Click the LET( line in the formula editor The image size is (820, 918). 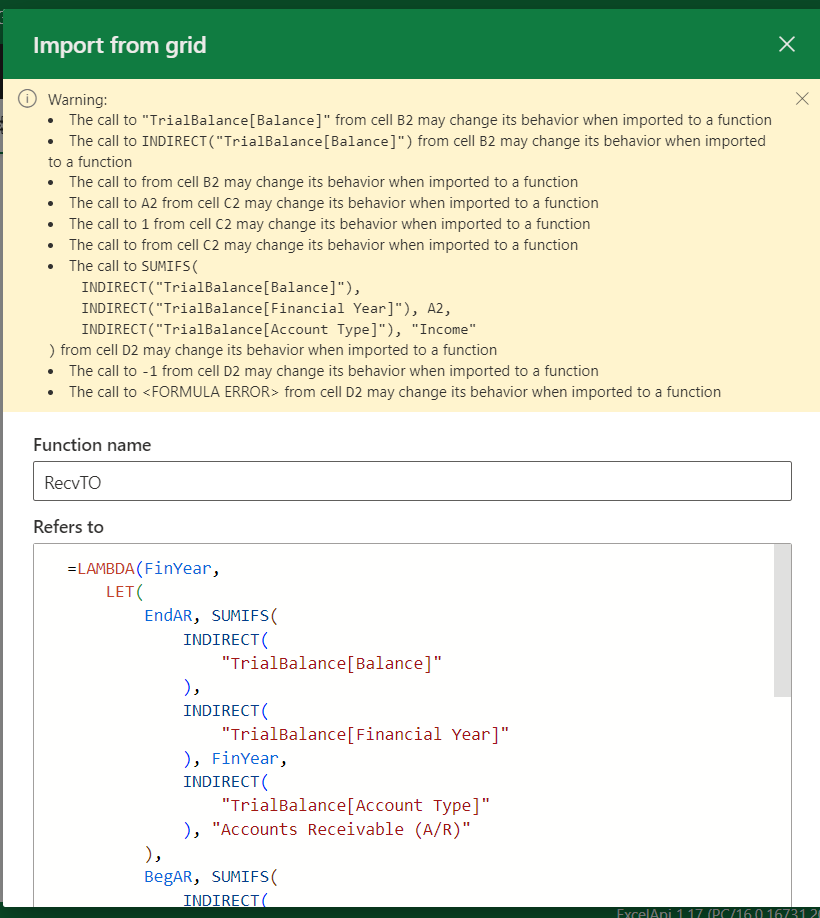124,592
